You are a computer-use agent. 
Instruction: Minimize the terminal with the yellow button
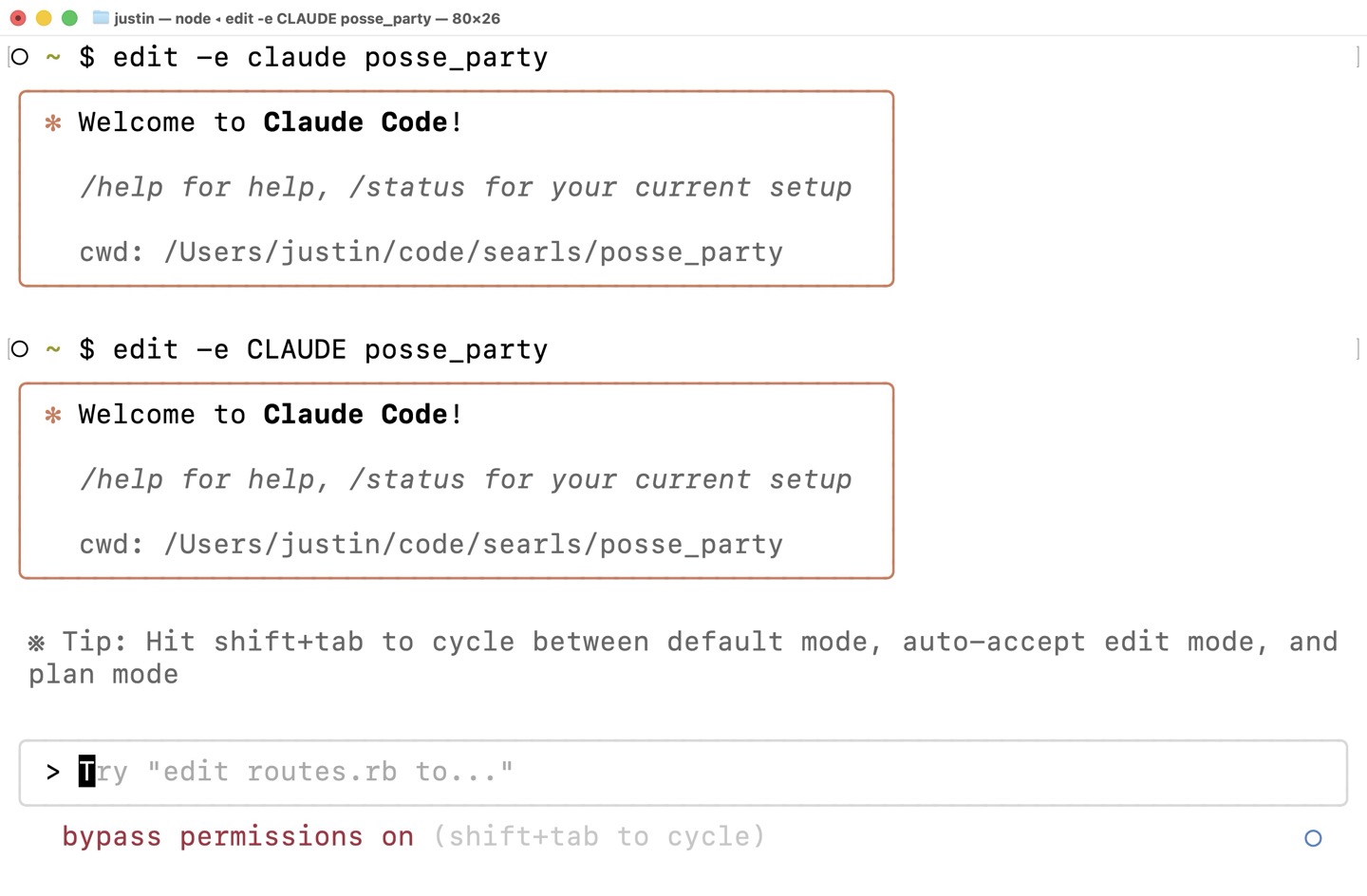pyautogui.click(x=44, y=18)
